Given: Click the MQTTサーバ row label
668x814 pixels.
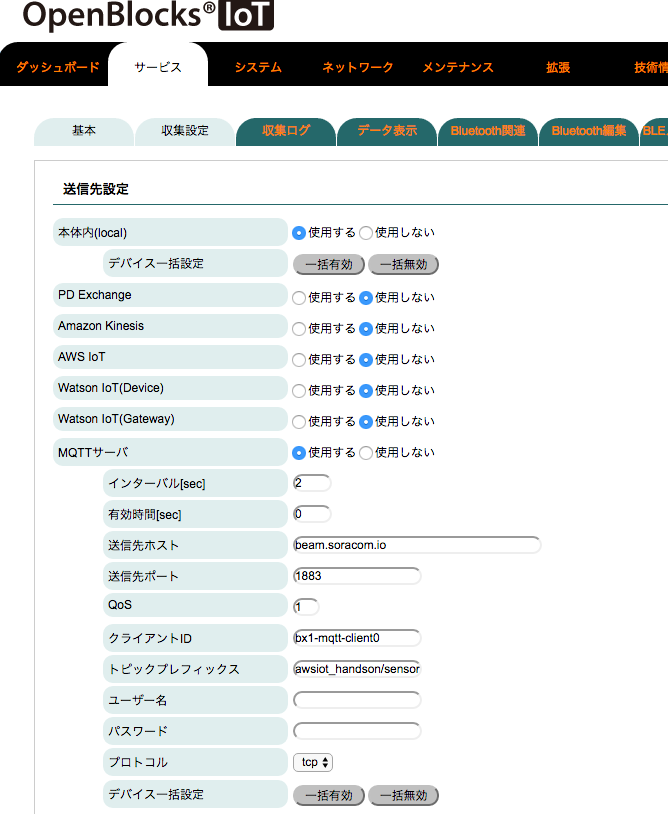Looking at the screenshot, I should 170,452.
